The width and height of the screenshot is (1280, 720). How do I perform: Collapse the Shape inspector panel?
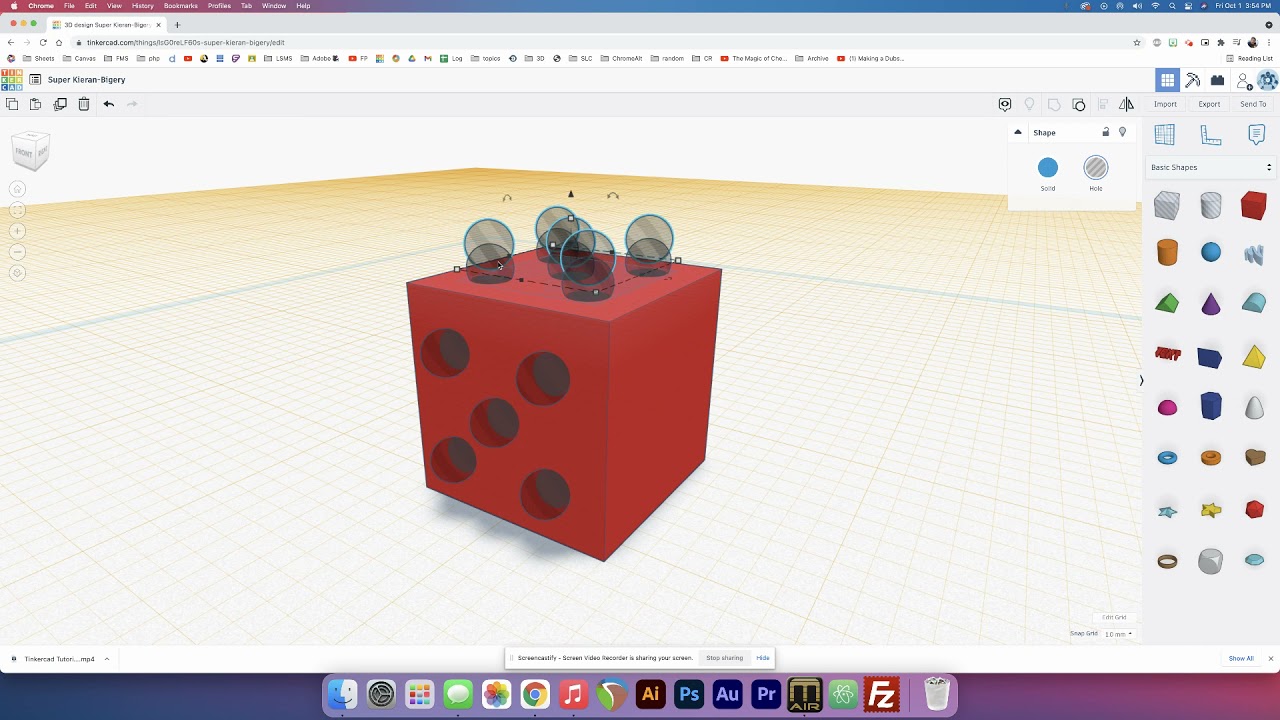1018,132
